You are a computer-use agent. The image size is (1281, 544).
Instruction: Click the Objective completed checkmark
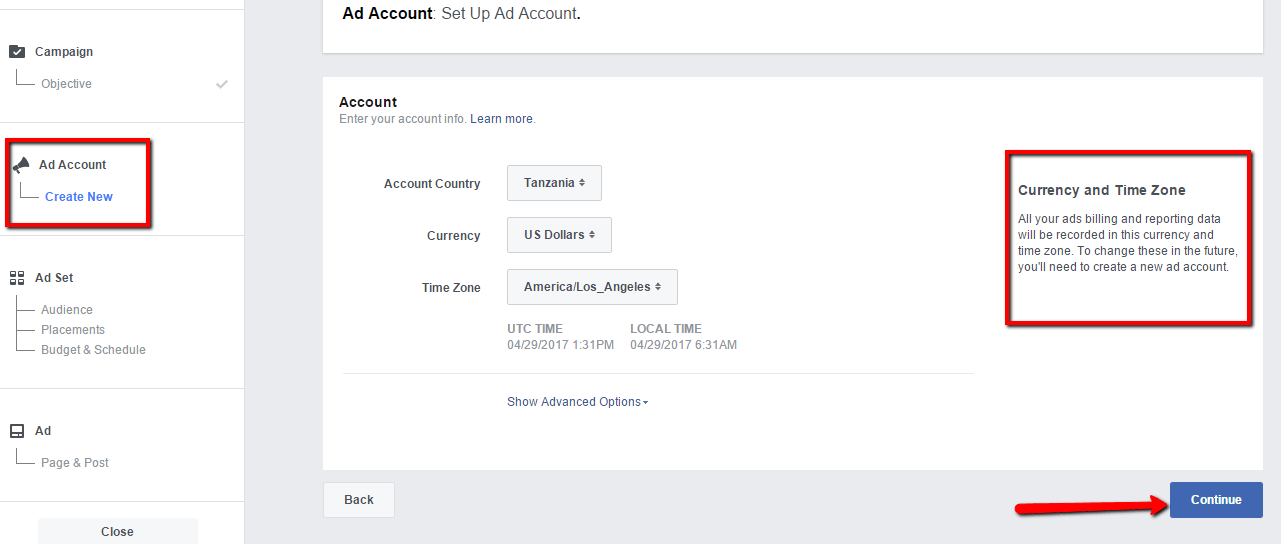click(x=222, y=84)
